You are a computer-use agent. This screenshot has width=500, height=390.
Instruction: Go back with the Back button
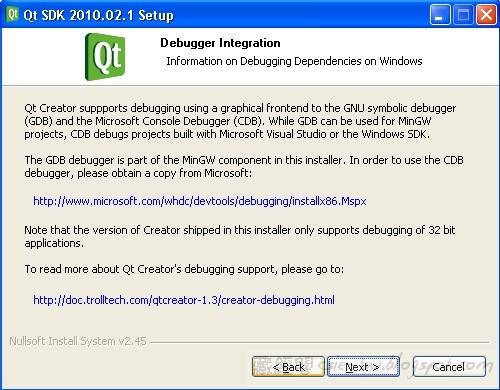point(288,367)
